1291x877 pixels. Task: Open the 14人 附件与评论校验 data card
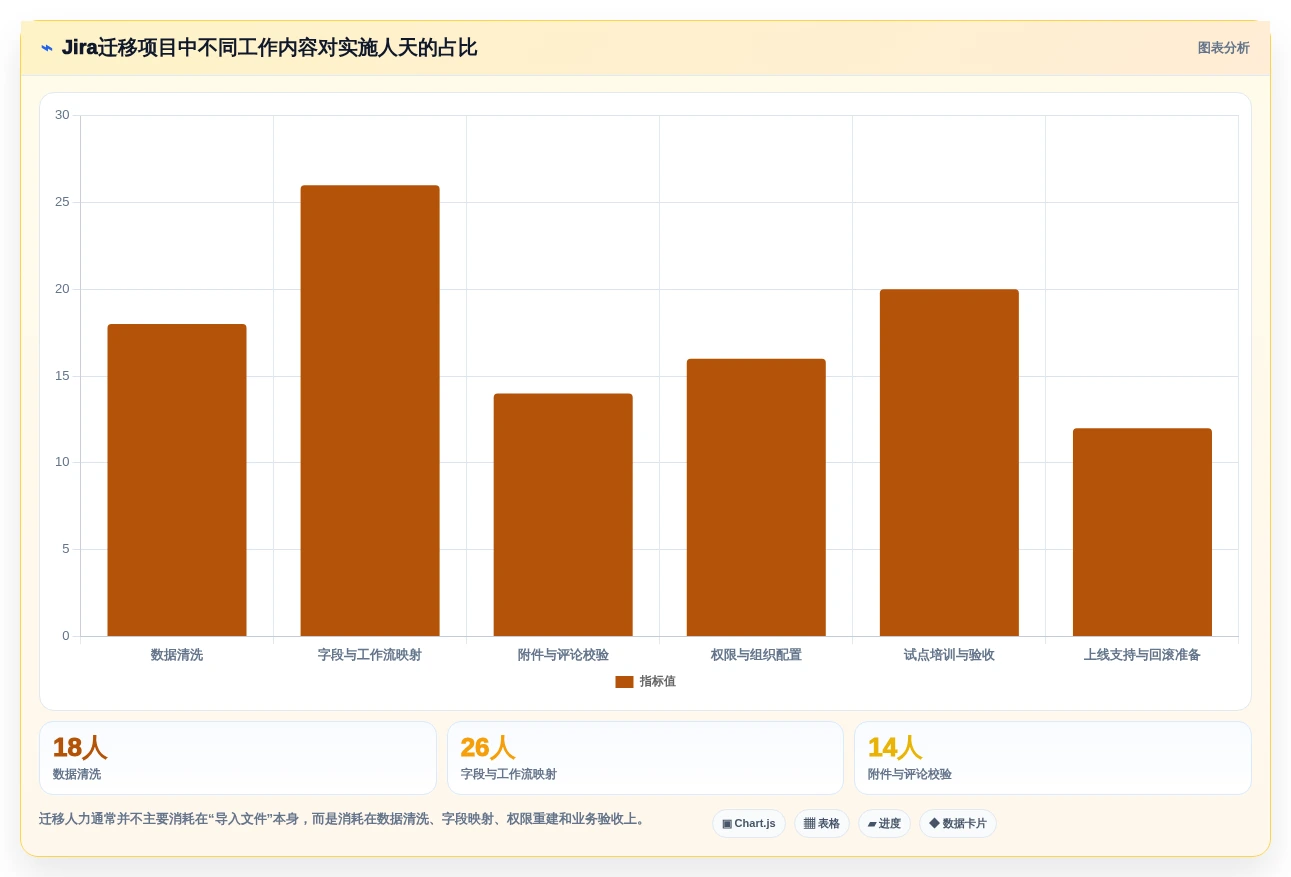point(1052,758)
